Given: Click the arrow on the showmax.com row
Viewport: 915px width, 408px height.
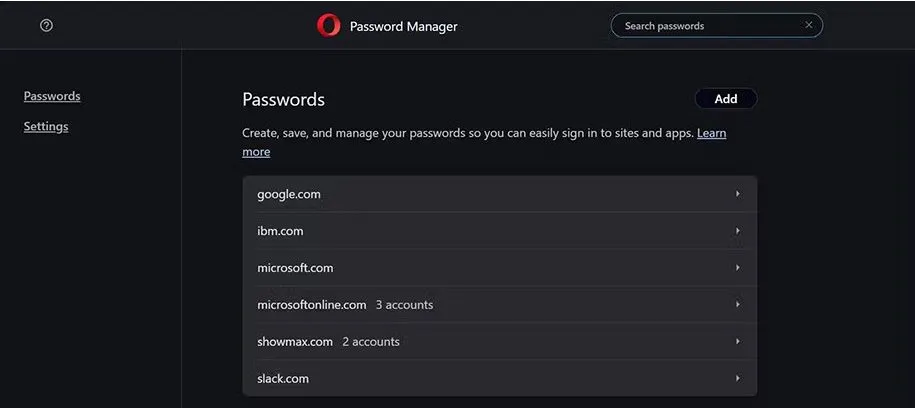Looking at the screenshot, I should pyautogui.click(x=738, y=342).
